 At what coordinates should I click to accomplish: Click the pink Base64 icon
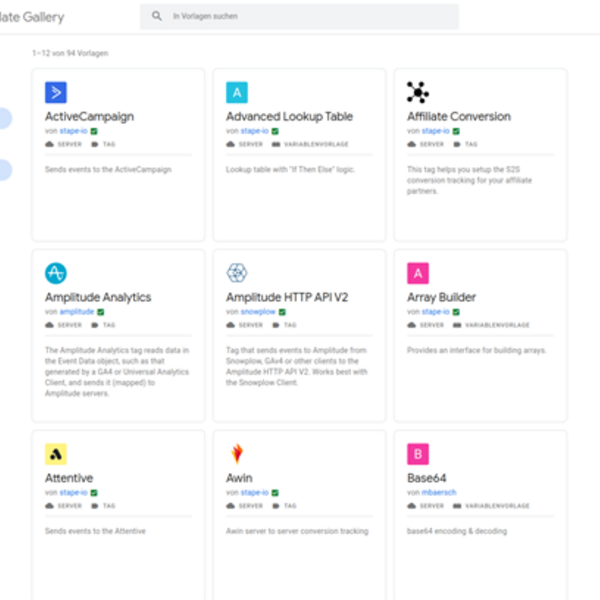coord(418,454)
